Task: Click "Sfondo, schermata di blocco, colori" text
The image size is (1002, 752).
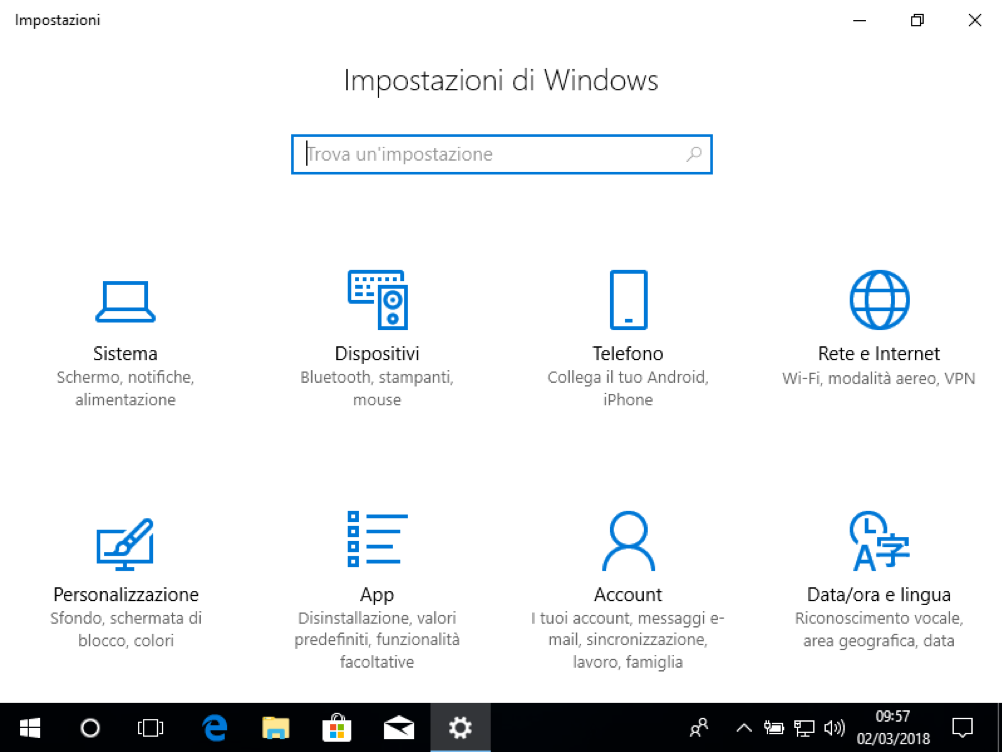Action: pos(126,629)
